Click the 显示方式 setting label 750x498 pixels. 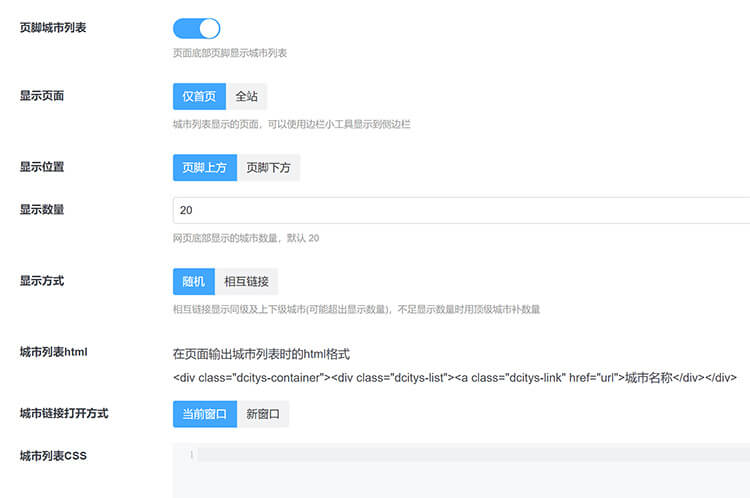pos(42,281)
